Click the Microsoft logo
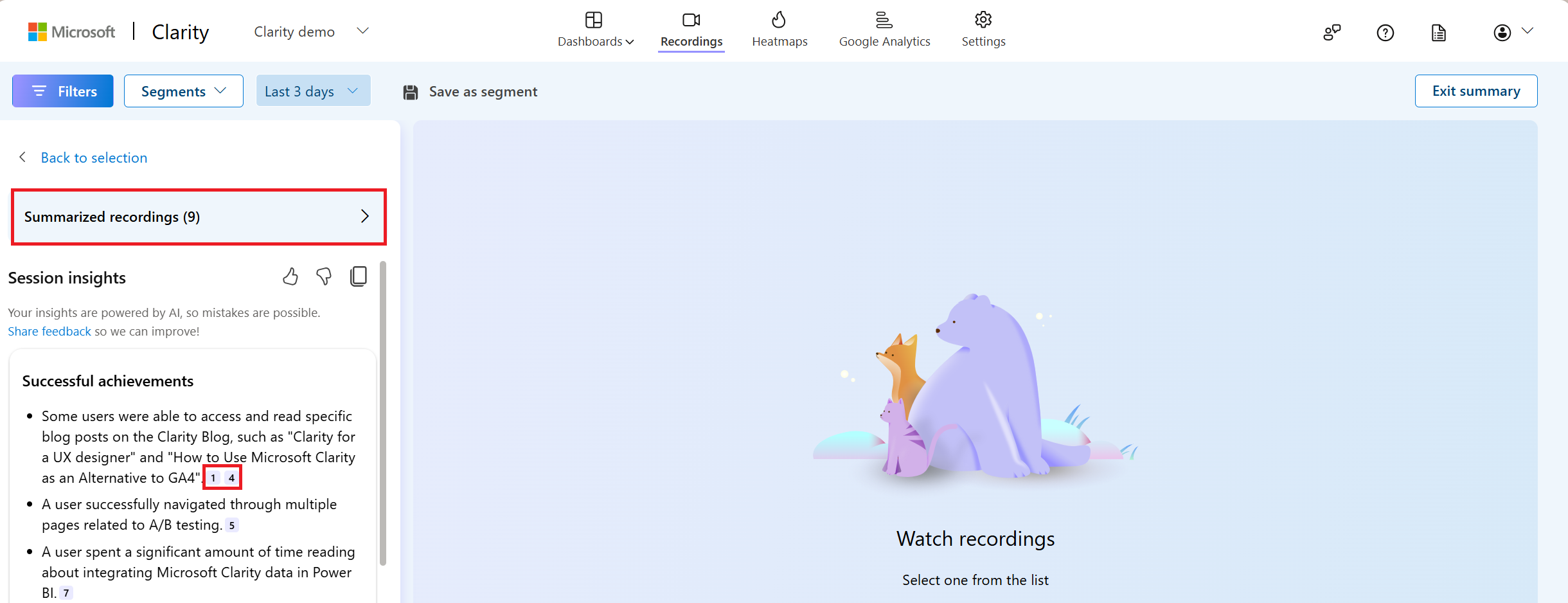The image size is (1568, 603). 71,32
